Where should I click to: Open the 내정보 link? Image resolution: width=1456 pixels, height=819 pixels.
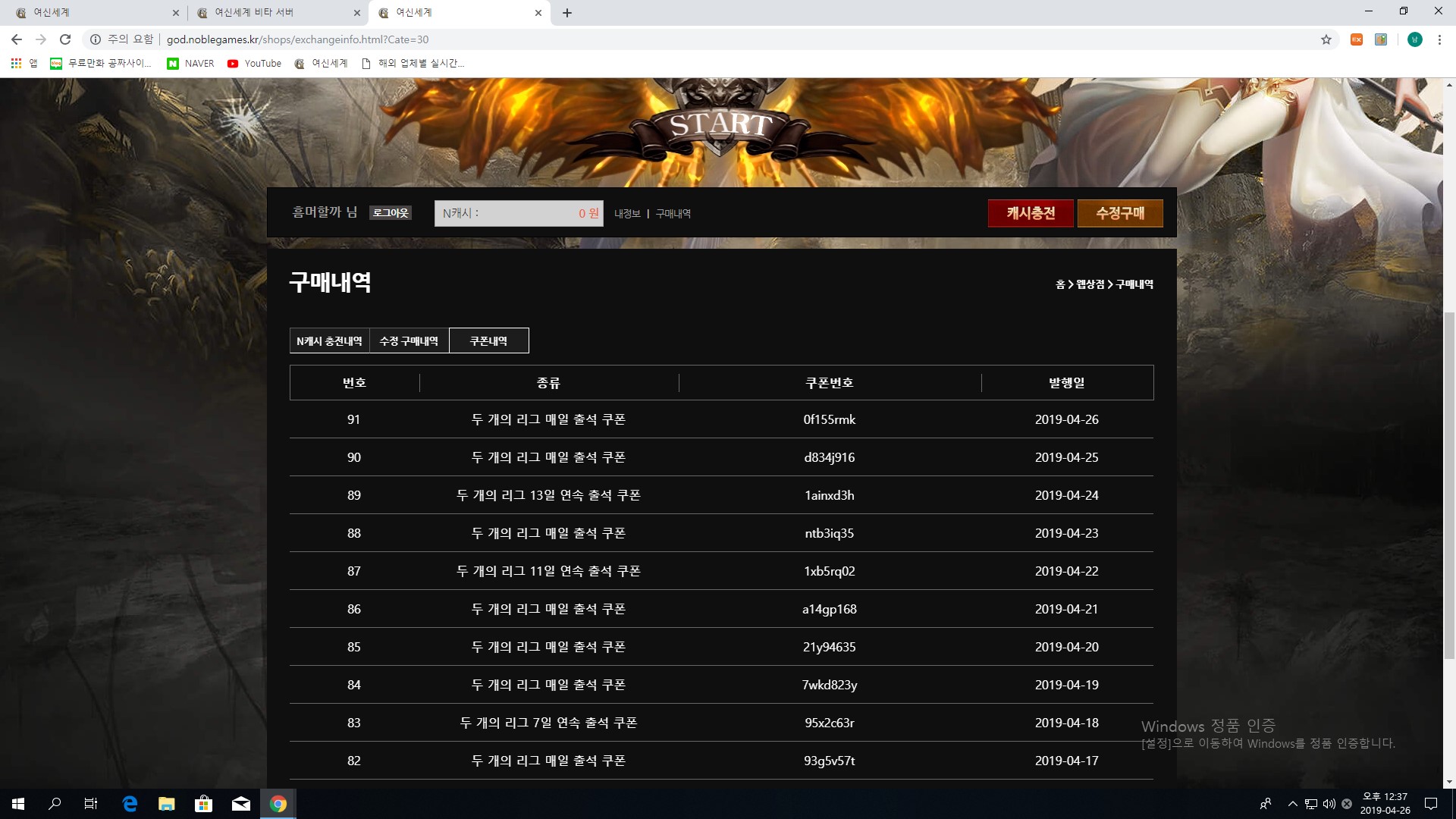point(627,214)
